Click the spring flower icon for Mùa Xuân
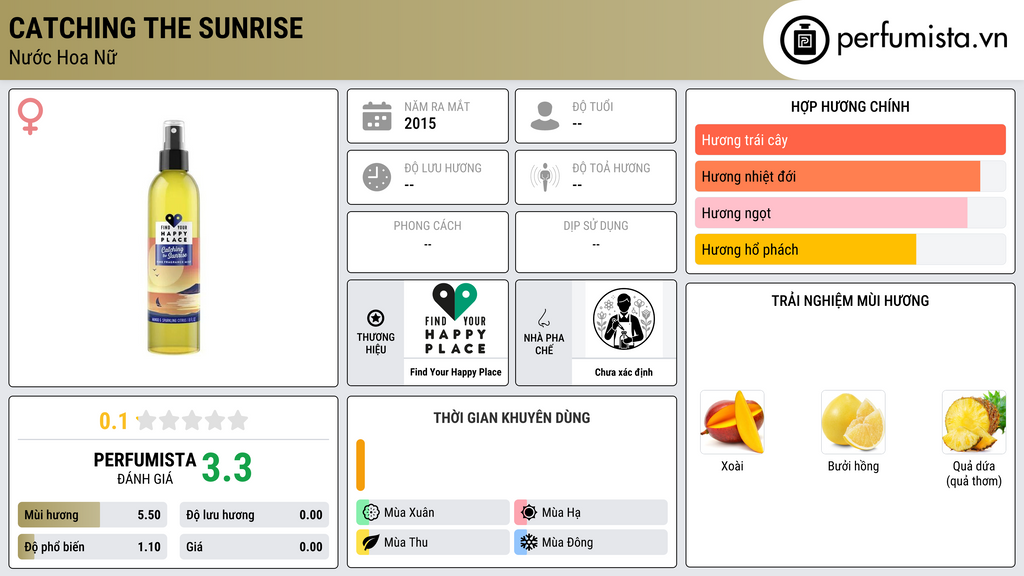The height and width of the screenshot is (576, 1024). coord(371,512)
